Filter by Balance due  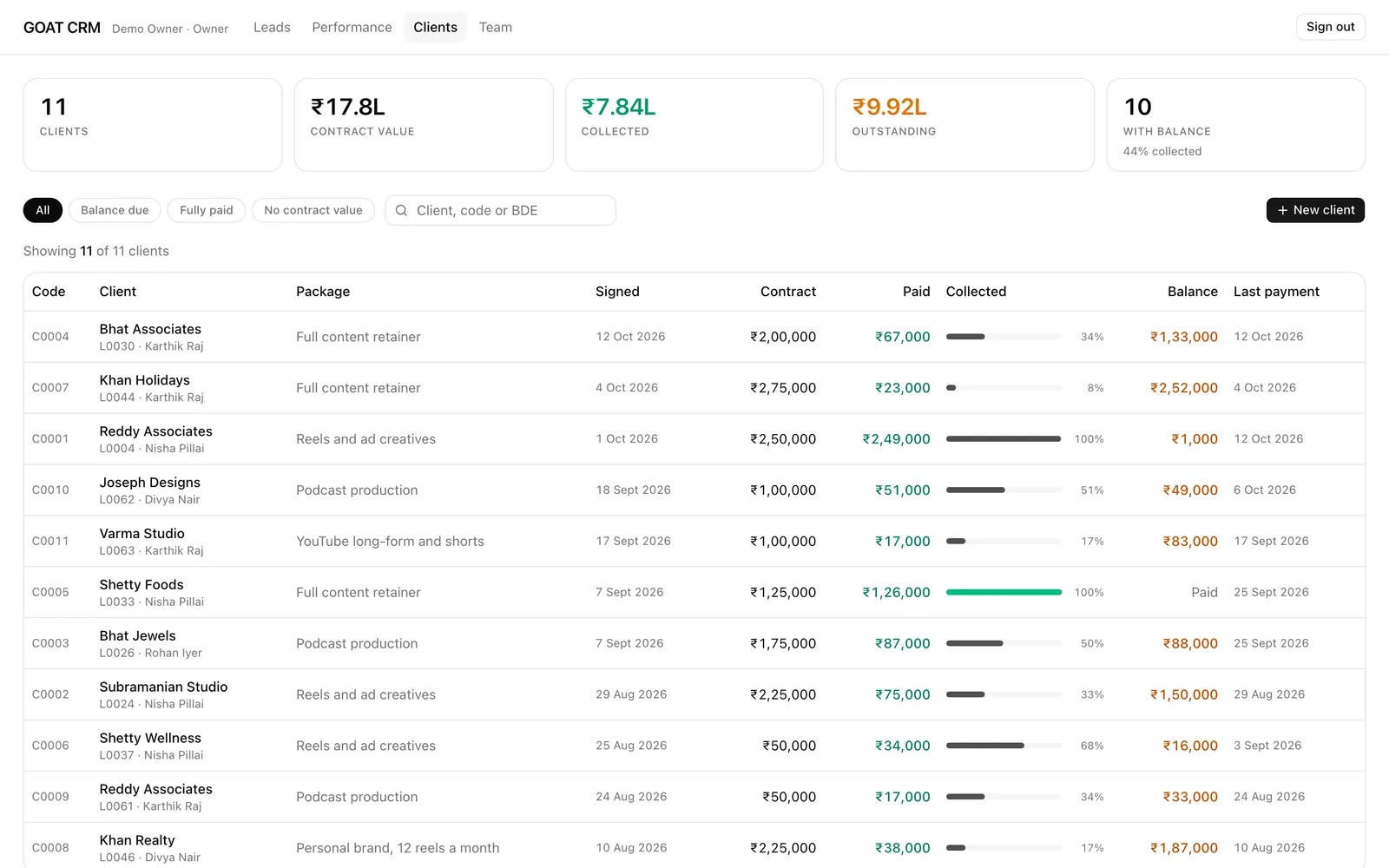pyautogui.click(x=115, y=210)
